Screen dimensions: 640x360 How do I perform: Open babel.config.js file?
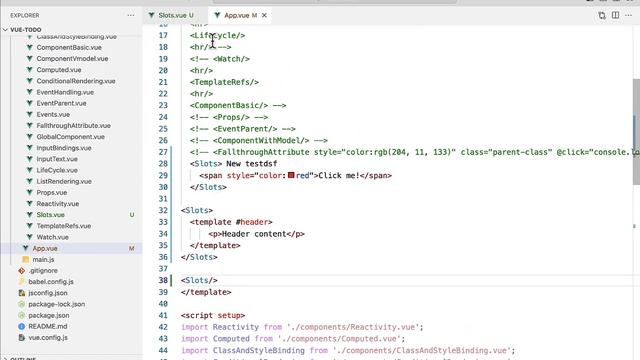[51, 282]
